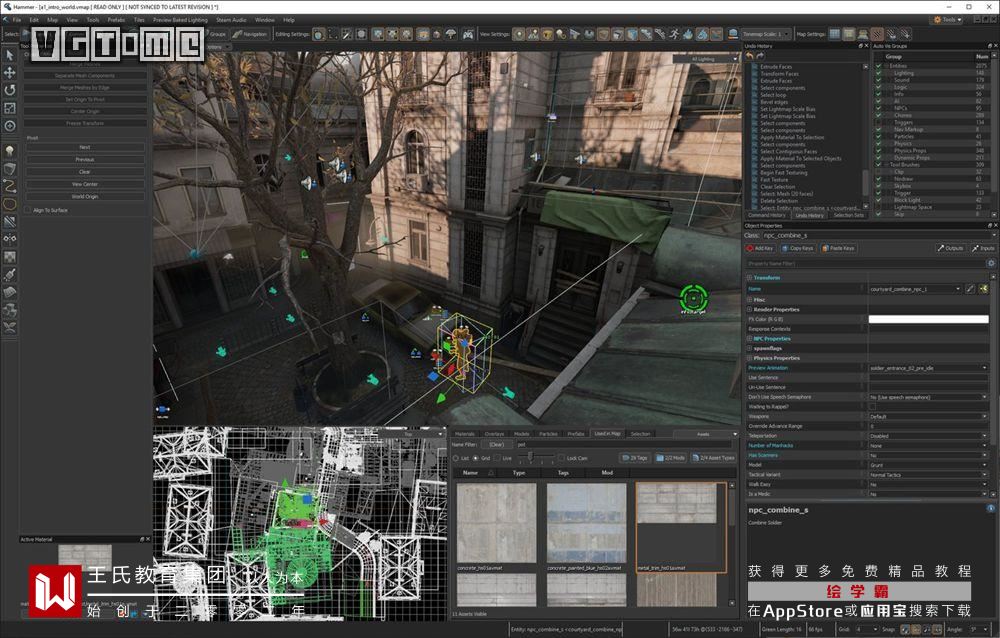Open the Preview Animation dropdown
The height and width of the screenshot is (638, 1000).
coord(929,368)
